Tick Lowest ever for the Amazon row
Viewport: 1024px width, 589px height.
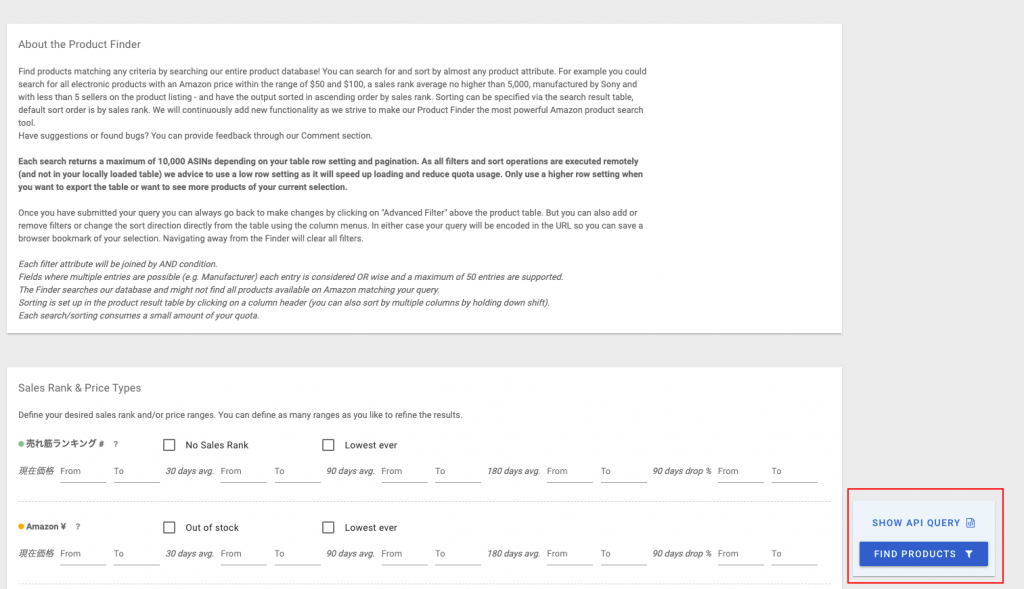click(x=328, y=527)
